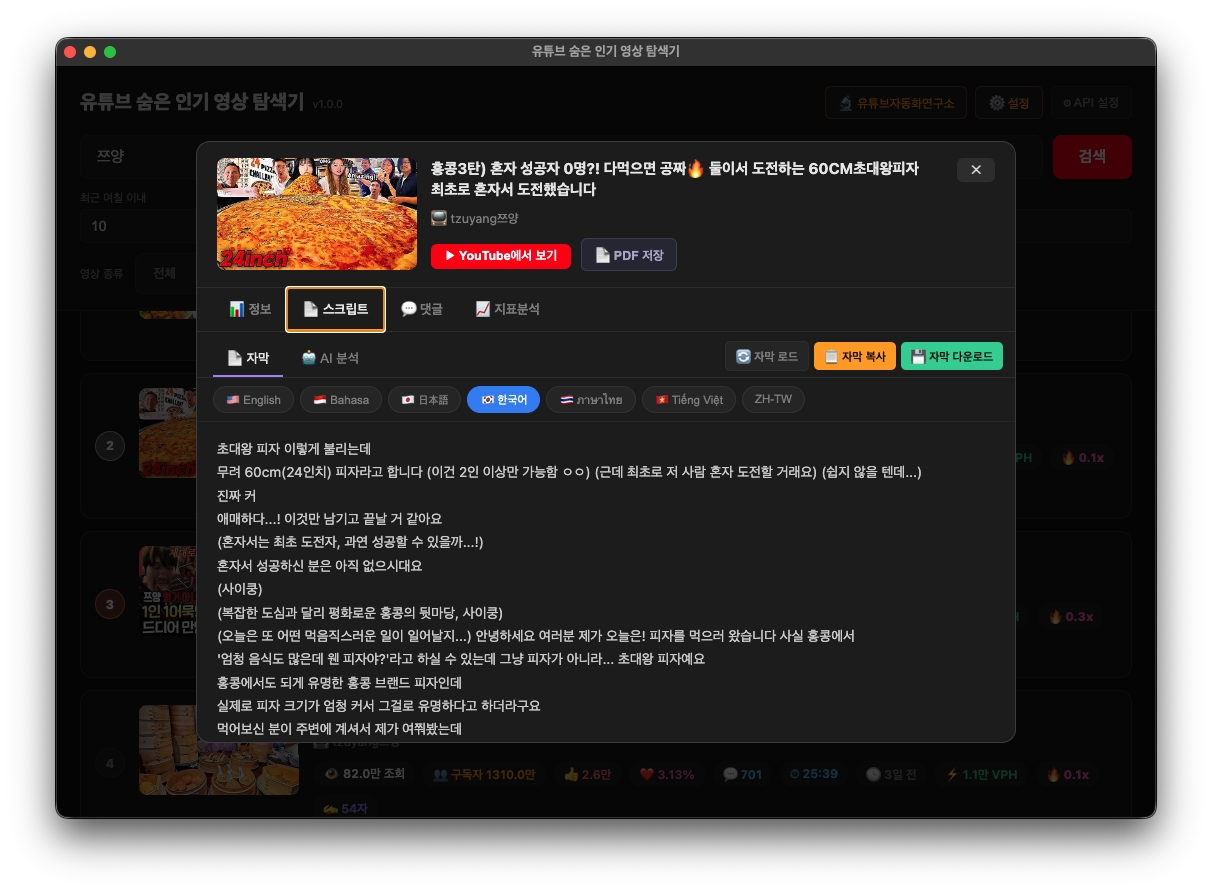Select the 스크립트 tab

(335, 309)
